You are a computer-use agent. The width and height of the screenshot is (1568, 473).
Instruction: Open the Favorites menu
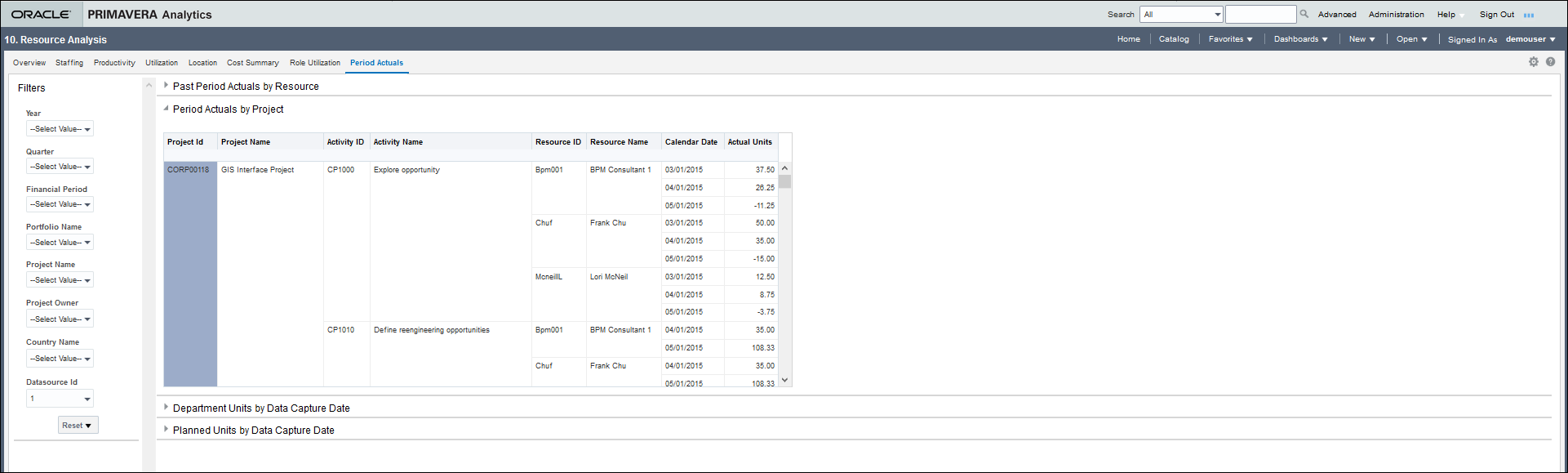click(x=1230, y=39)
